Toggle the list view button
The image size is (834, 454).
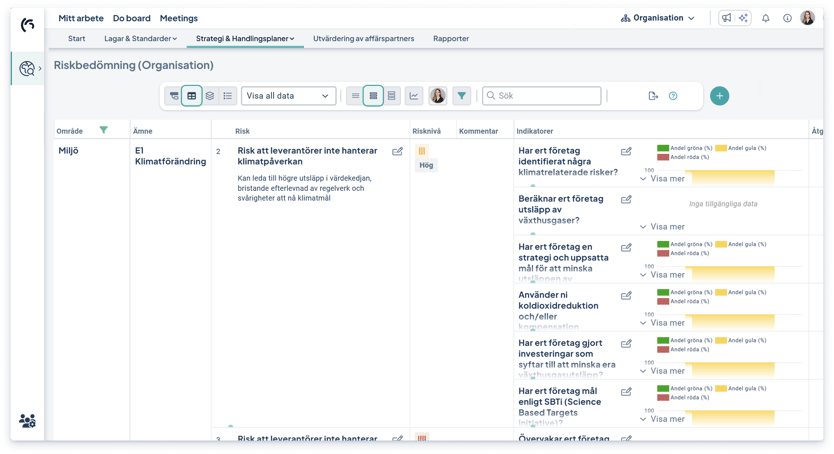click(227, 96)
